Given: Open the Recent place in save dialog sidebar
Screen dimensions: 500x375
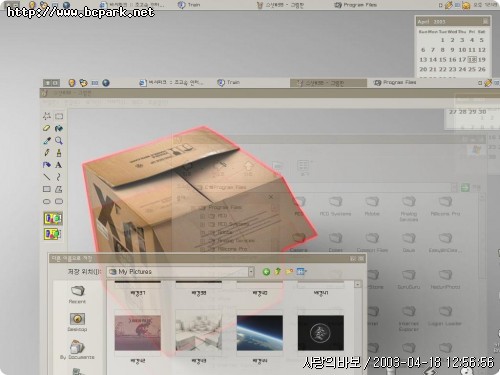Looking at the screenshot, I should tap(77, 294).
